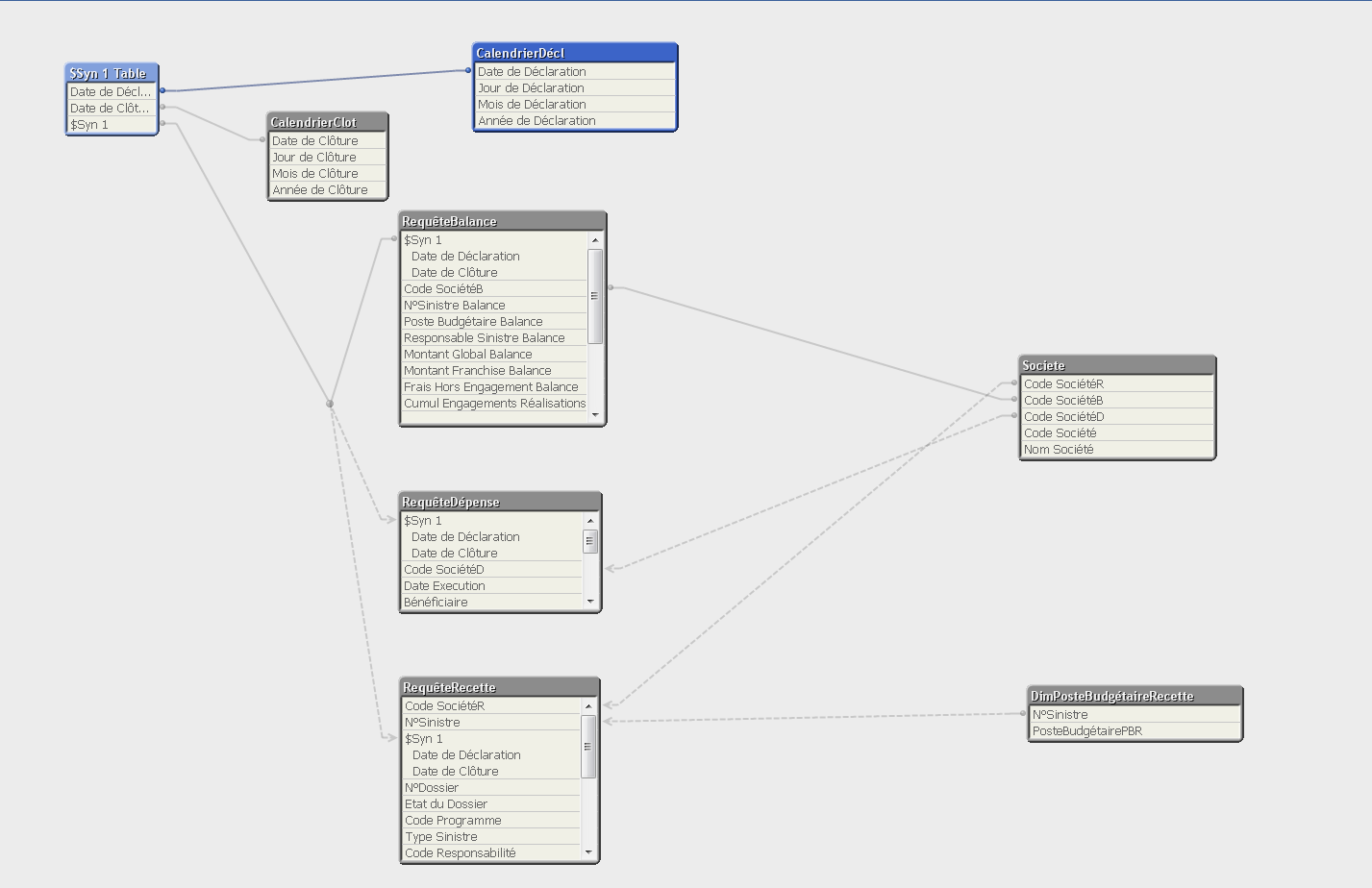
Task: Click the Bénéficiaire field
Action: [491, 602]
